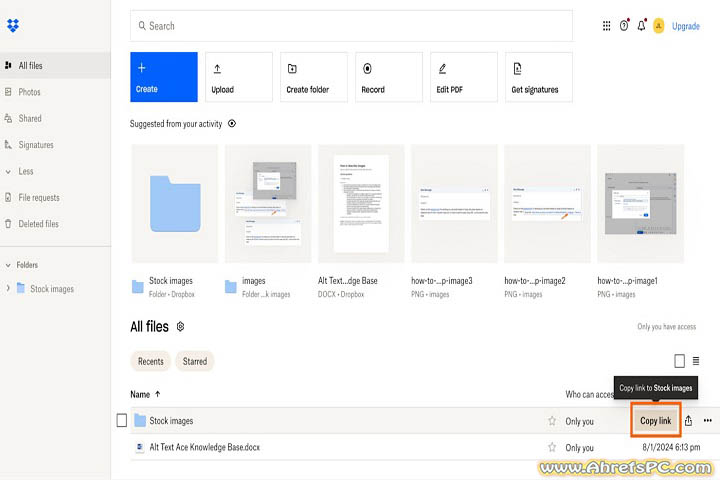Toggle suggested activity visibility eye icon

[x=232, y=124]
